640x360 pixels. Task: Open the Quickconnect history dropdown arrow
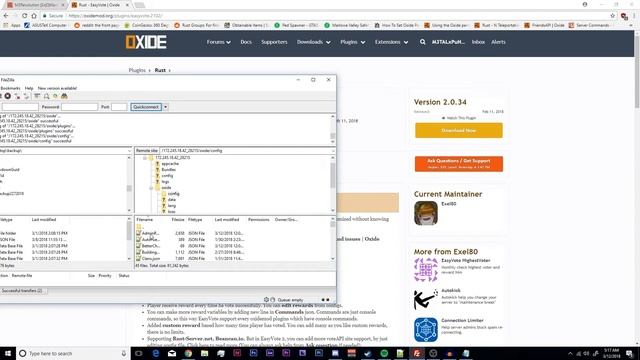(x=165, y=107)
